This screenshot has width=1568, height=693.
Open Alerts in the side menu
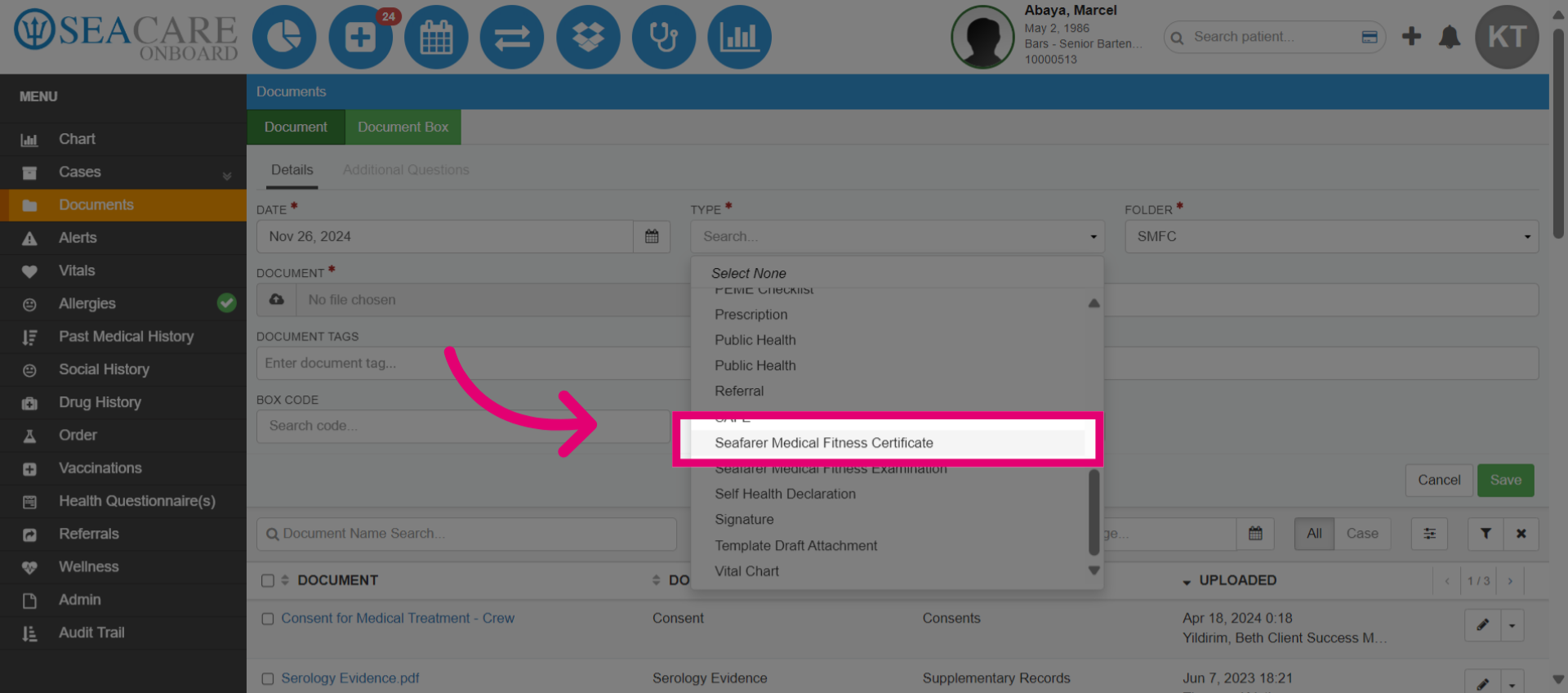(123, 238)
